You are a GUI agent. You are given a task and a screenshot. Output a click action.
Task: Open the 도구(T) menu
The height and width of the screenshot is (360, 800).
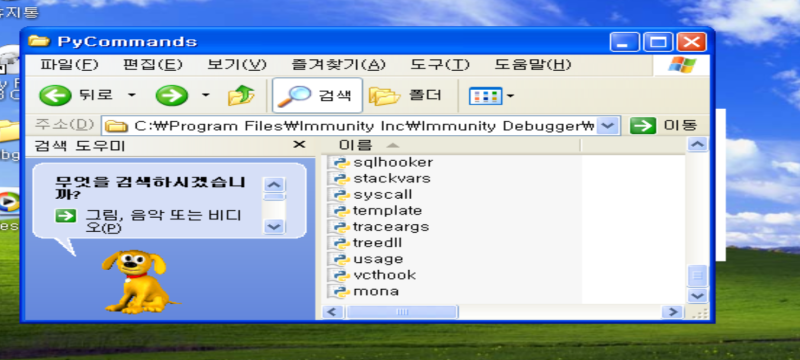click(x=440, y=65)
